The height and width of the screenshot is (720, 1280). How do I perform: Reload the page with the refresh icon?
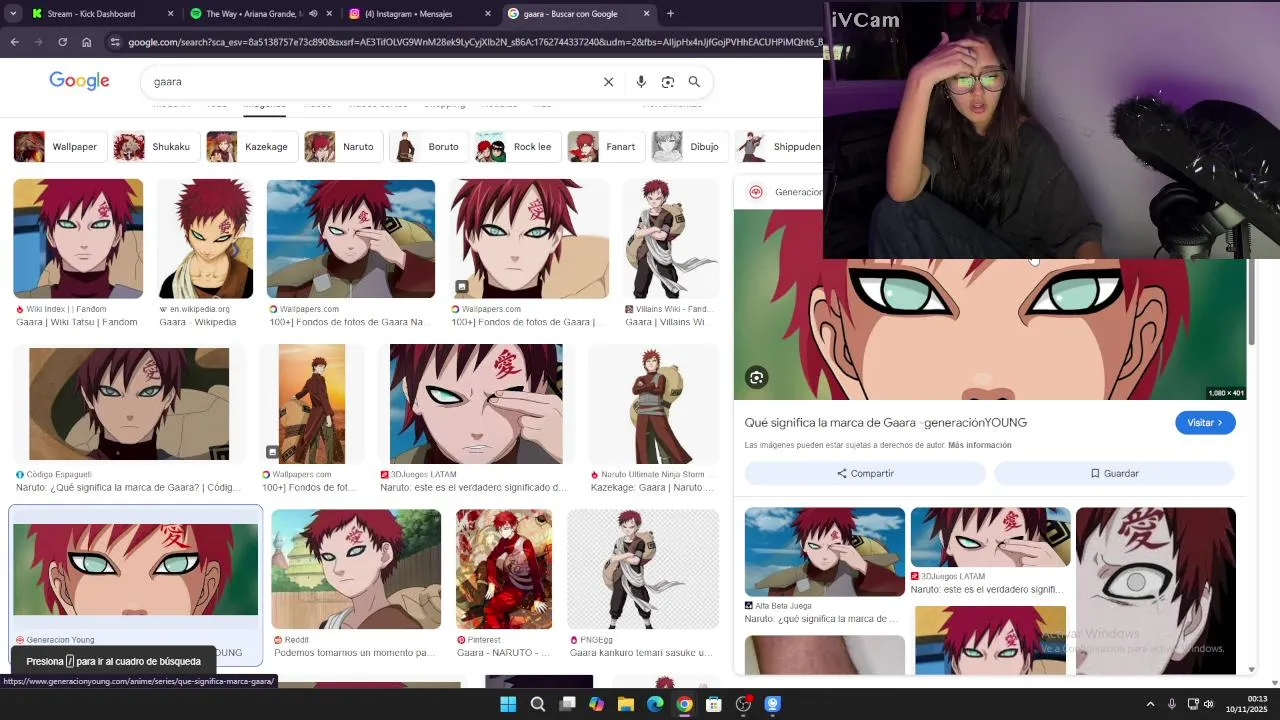(62, 42)
